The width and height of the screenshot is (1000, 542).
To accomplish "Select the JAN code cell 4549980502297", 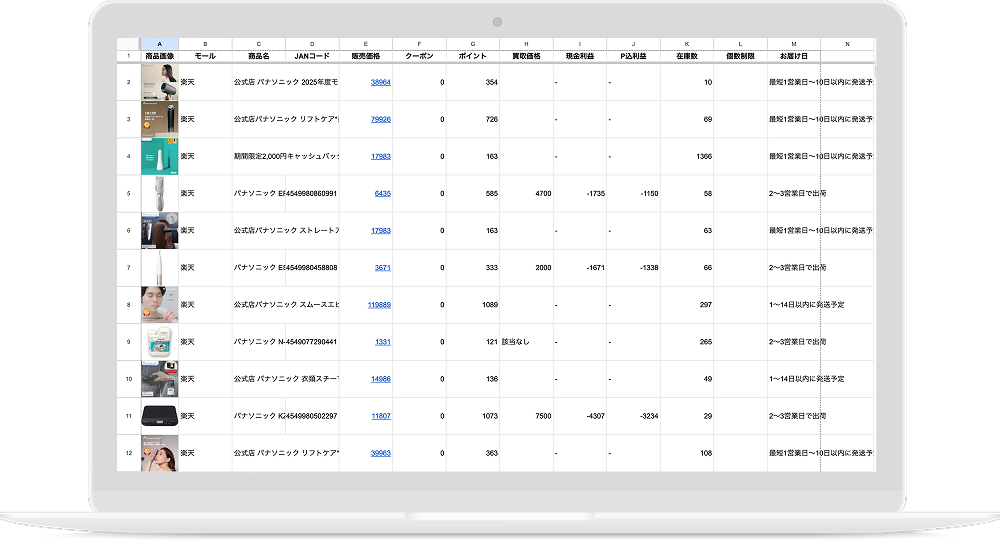I will click(x=312, y=416).
